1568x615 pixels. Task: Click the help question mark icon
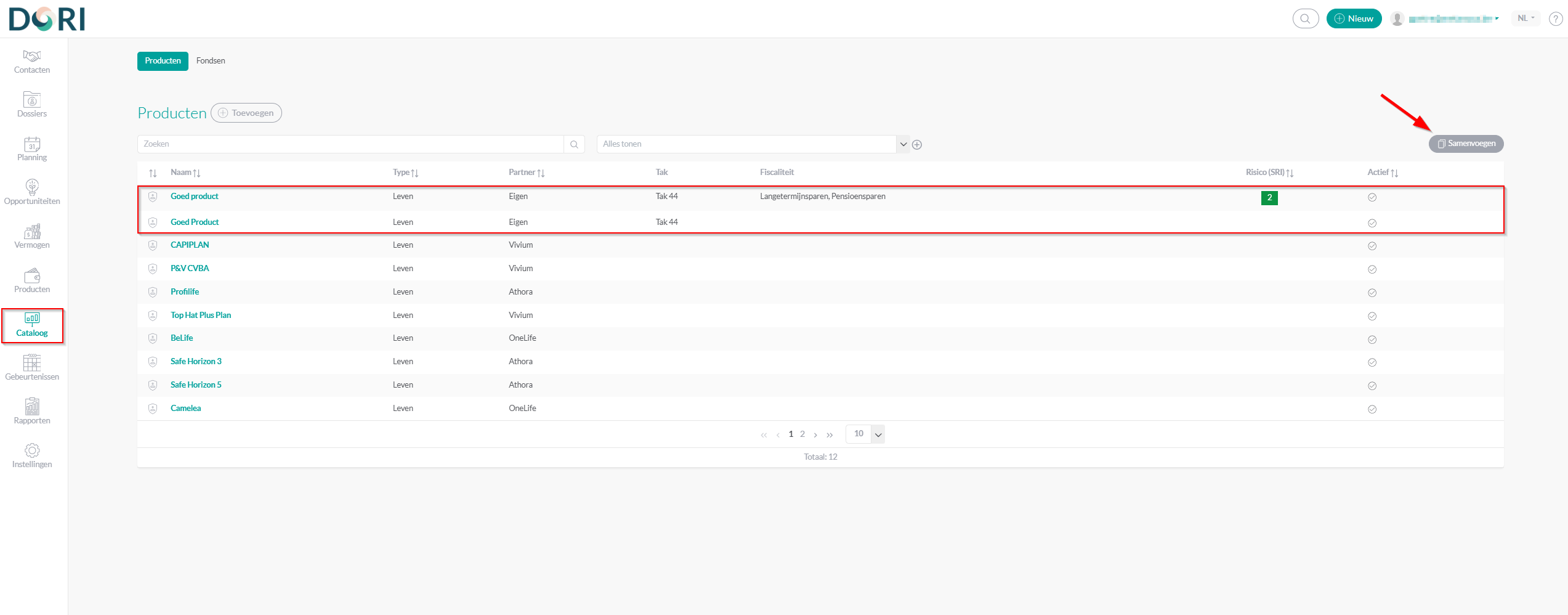pos(1555,19)
